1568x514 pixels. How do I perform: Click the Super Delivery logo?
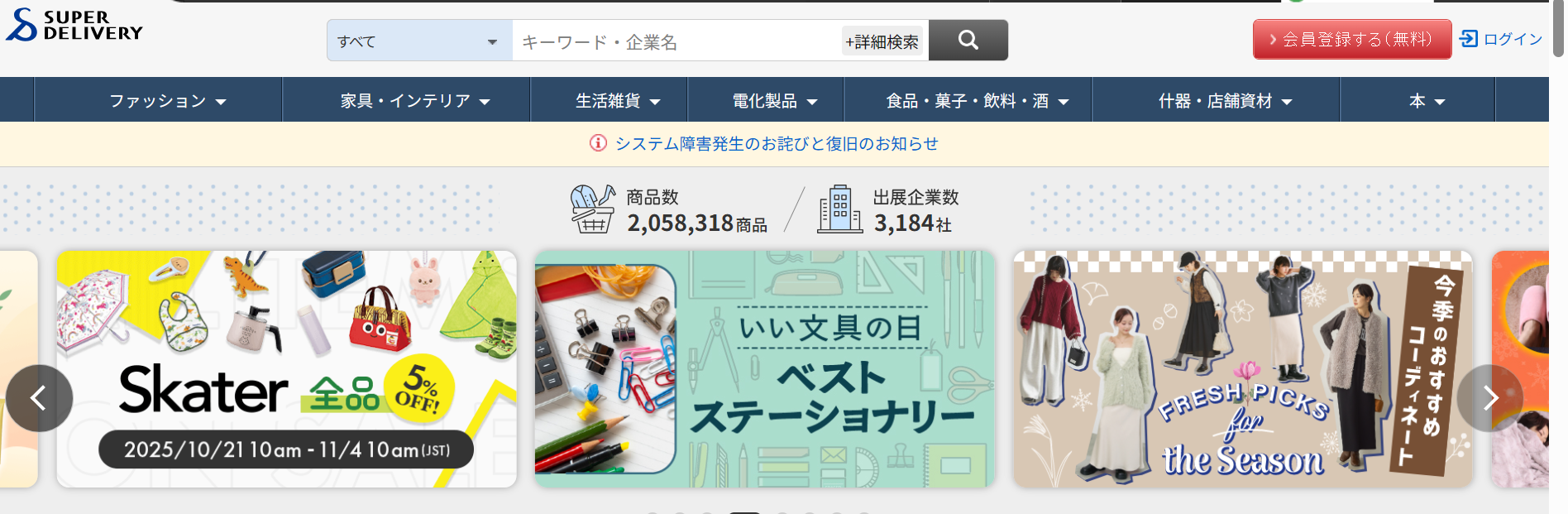pos(74,25)
